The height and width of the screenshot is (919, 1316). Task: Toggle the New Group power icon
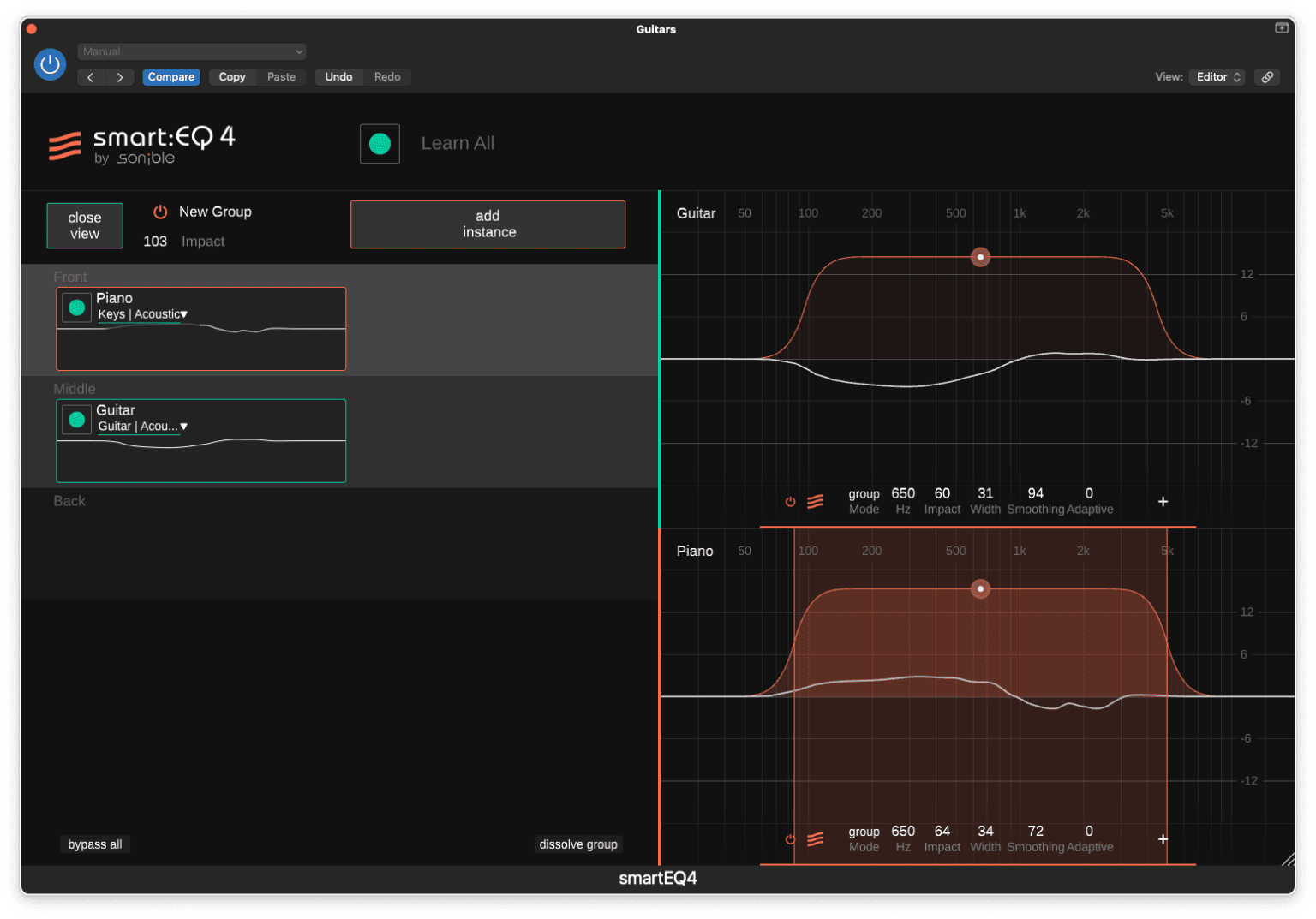pos(159,212)
